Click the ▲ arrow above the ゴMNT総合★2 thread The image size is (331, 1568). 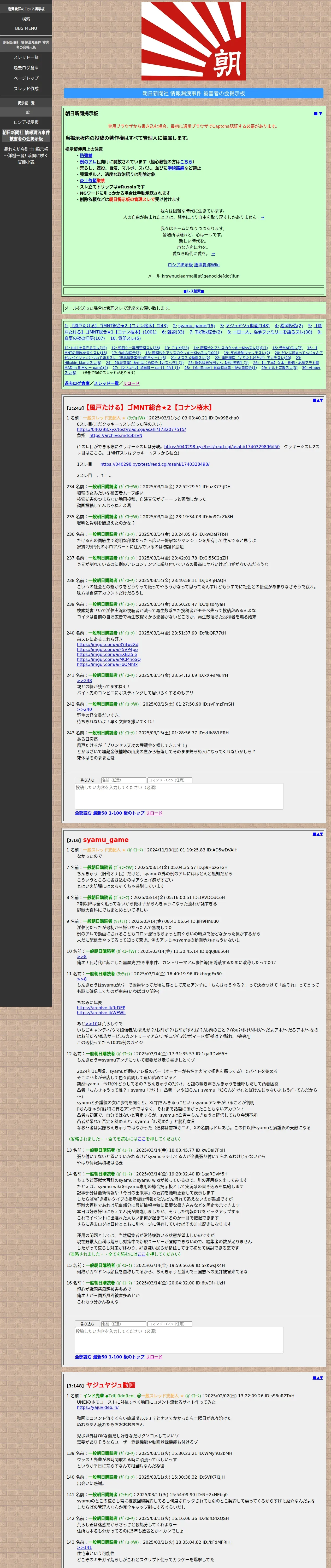coord(318,400)
